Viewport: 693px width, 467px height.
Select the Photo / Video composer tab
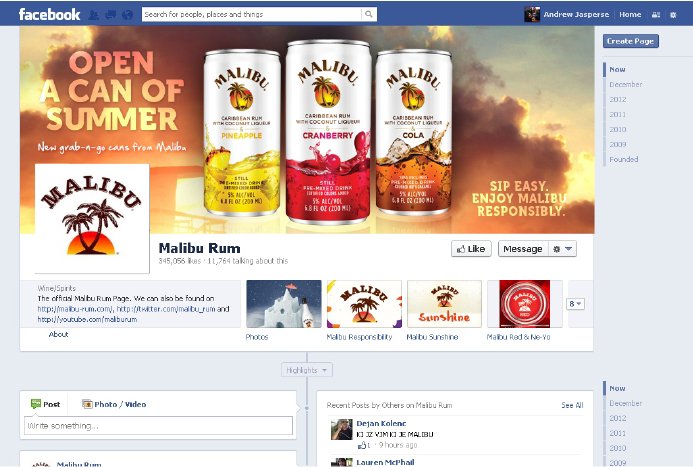click(x=114, y=404)
